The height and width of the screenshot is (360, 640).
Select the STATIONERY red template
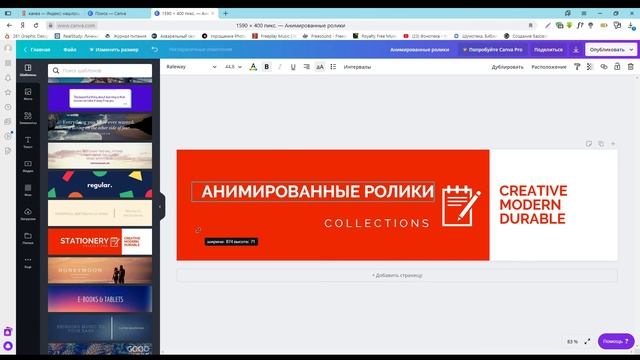[100, 242]
